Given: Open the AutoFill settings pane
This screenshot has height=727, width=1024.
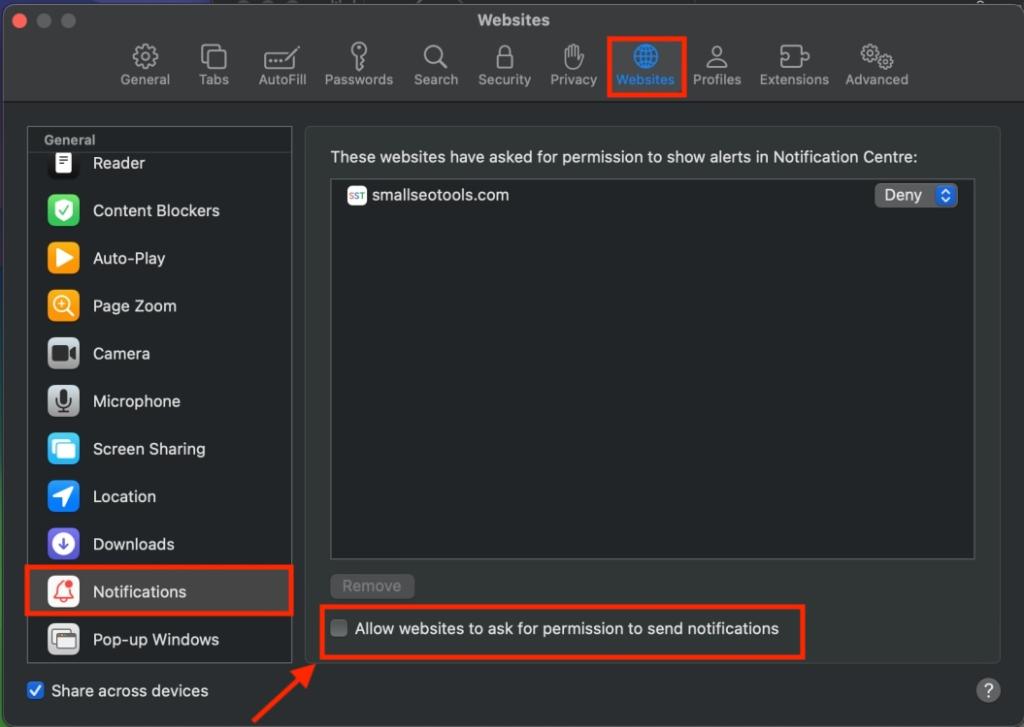Looking at the screenshot, I should click(x=282, y=65).
